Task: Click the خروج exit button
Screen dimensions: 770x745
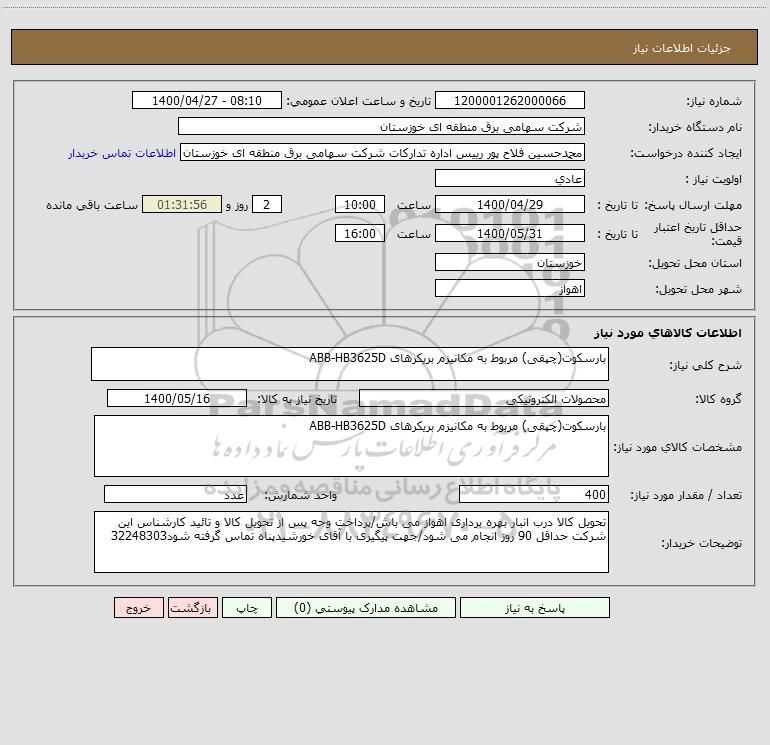Action: 138,607
